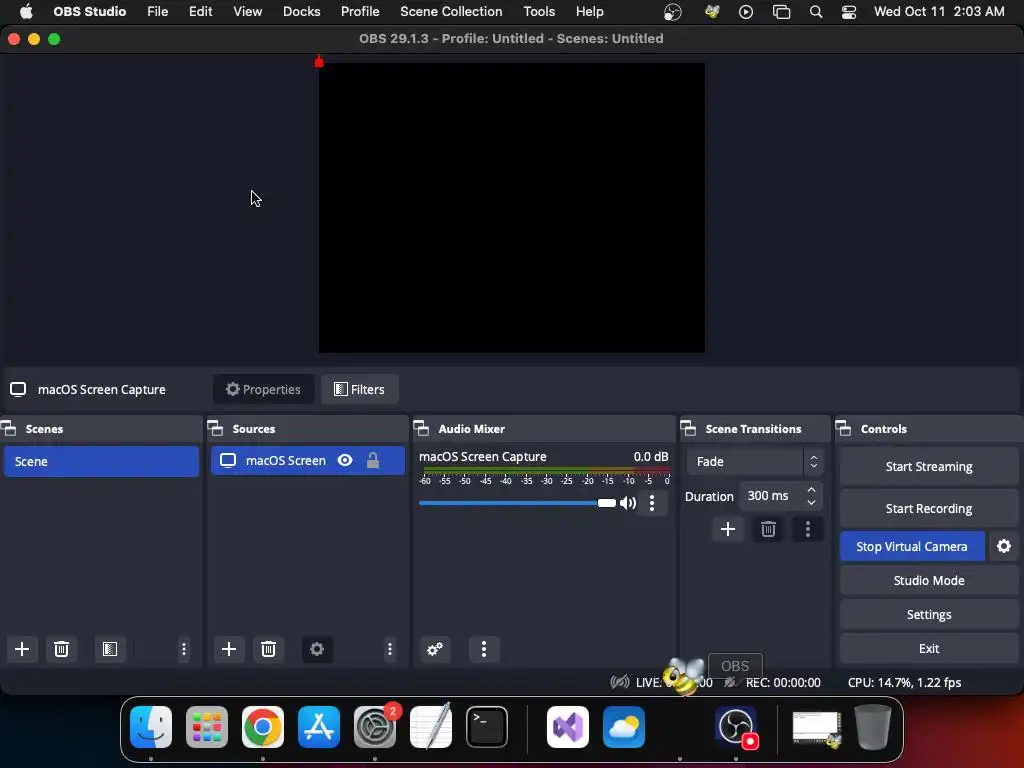Float the Controls dock icon
This screenshot has height=768, width=1024.
[844, 429]
